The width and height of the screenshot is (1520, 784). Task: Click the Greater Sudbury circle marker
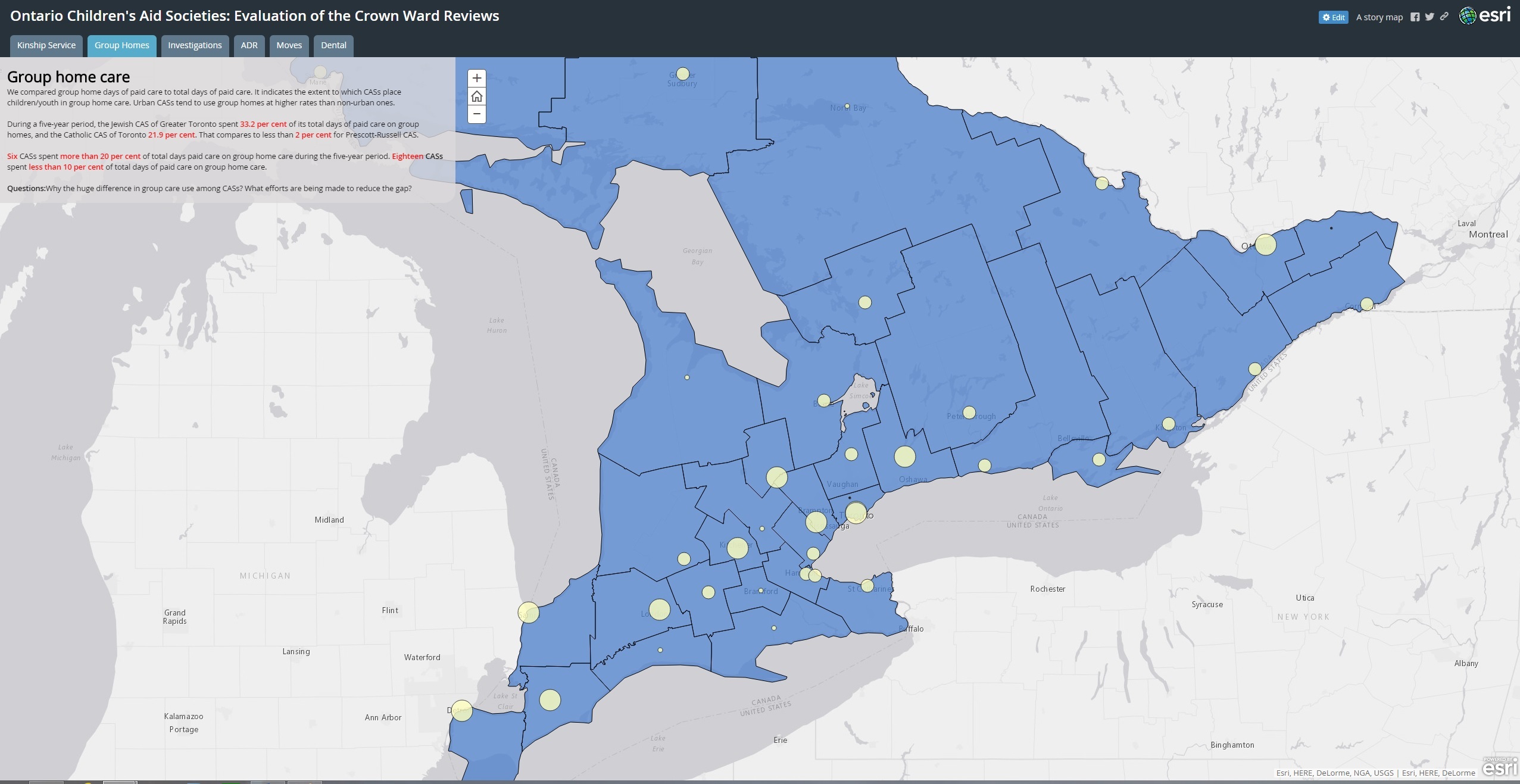[683, 74]
